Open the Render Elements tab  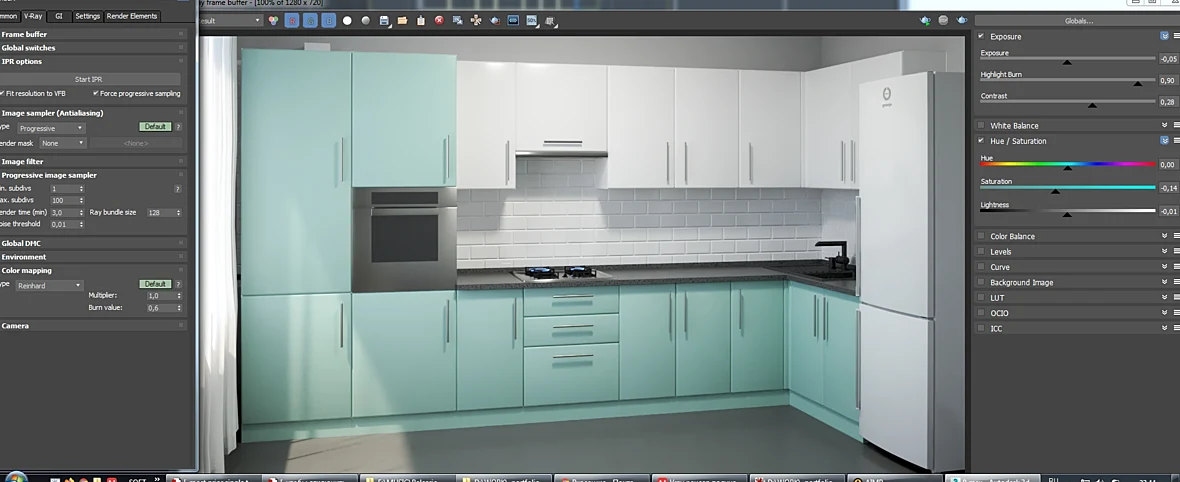132,16
